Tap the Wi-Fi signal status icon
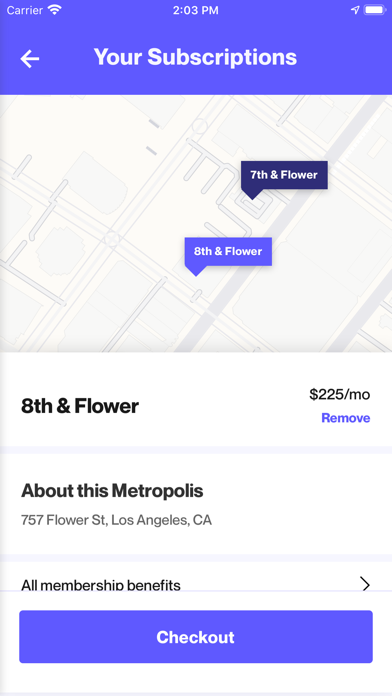The height and width of the screenshot is (696, 392). tap(55, 10)
